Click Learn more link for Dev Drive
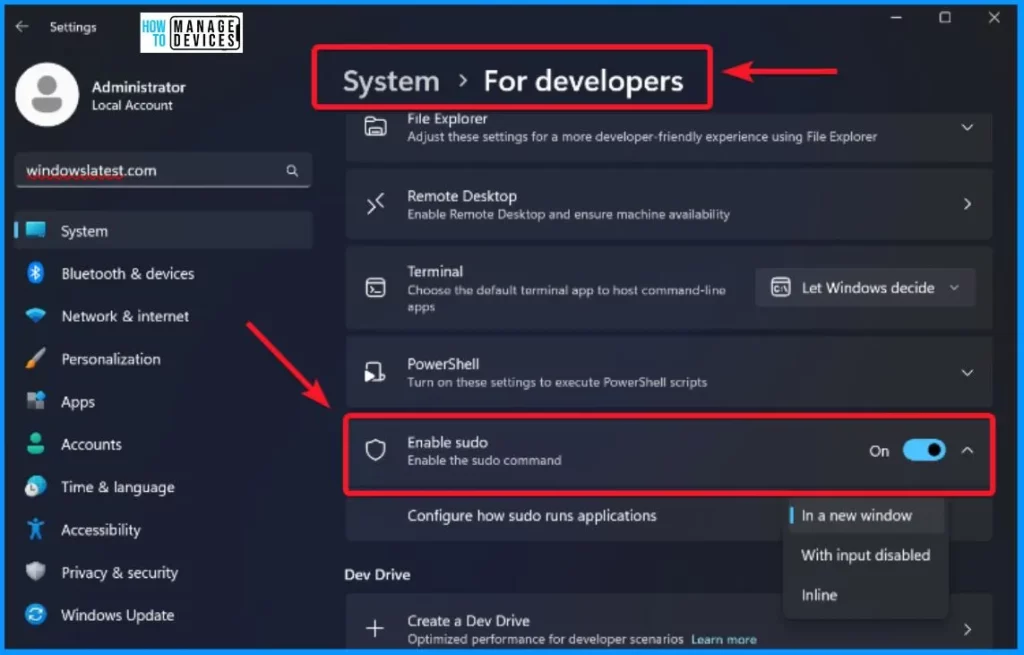 tap(724, 639)
